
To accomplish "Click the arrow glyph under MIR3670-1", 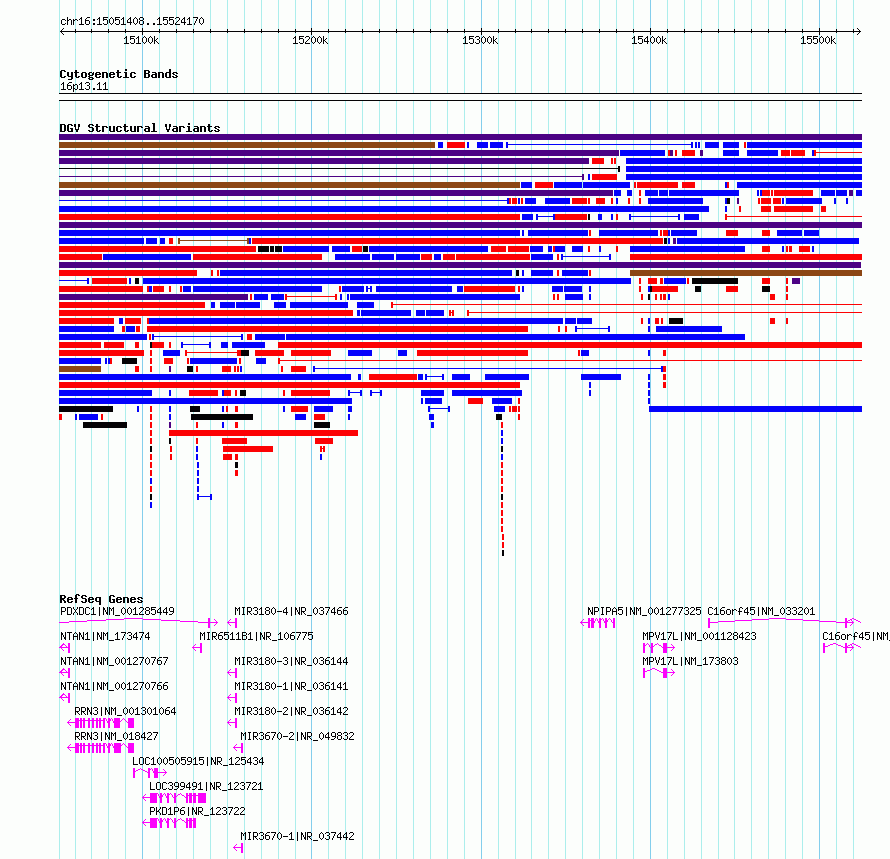I will click(x=238, y=848).
